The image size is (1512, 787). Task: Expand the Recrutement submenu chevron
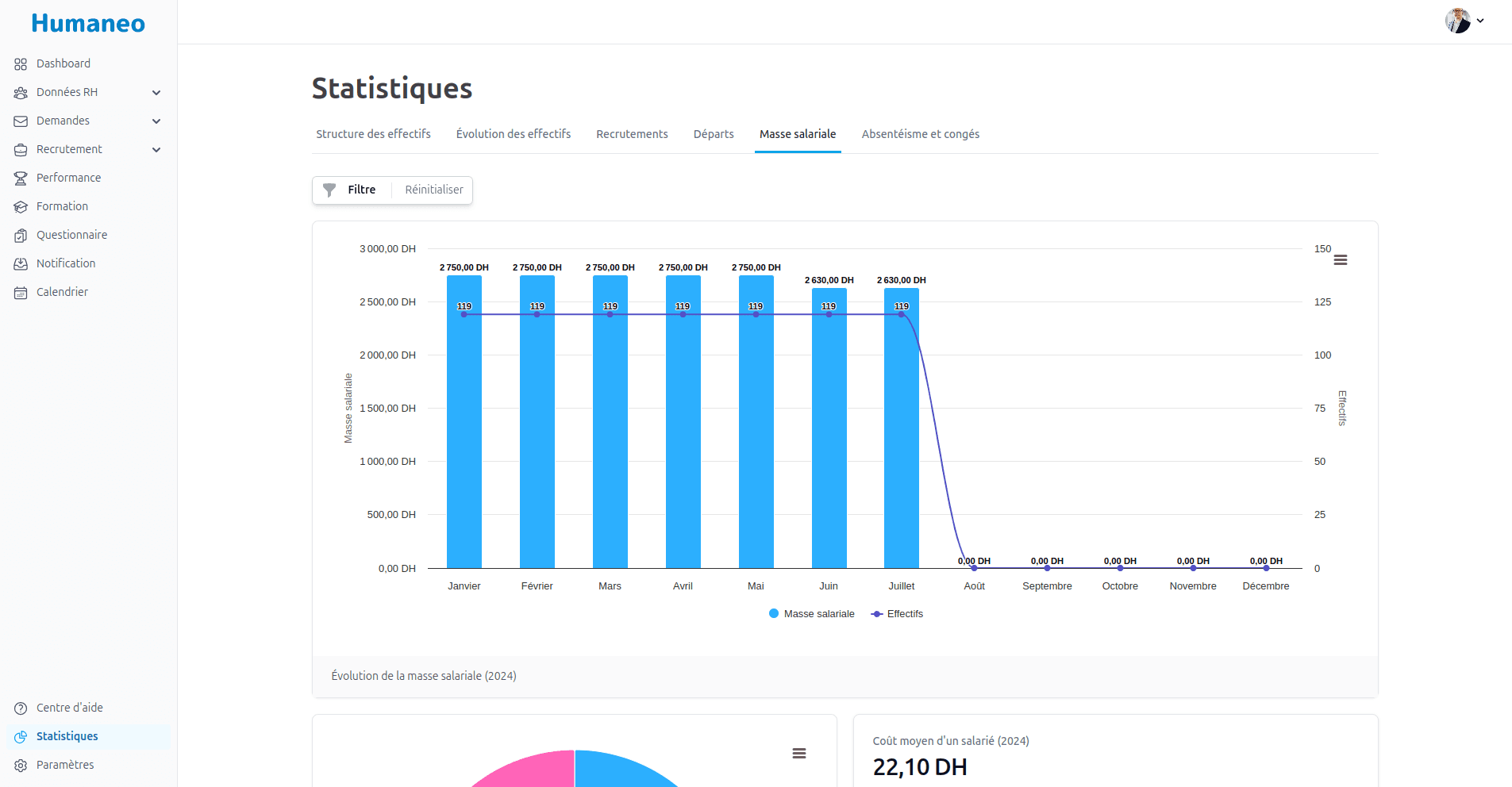pos(156,150)
